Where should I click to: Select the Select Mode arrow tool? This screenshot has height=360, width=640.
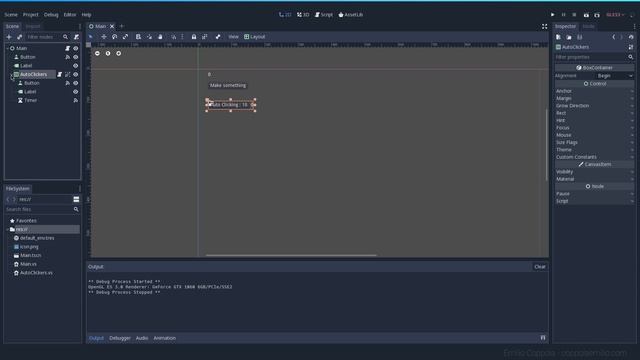click(x=91, y=37)
